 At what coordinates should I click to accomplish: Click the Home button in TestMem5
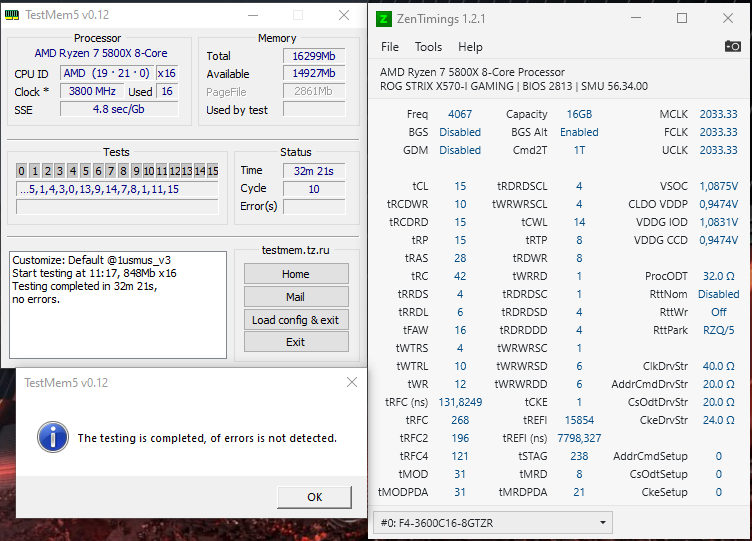click(296, 274)
